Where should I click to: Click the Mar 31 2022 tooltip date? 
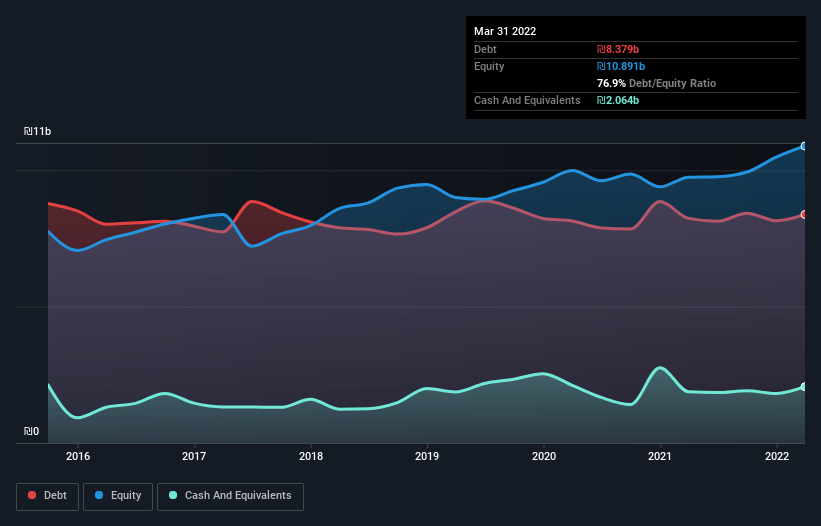click(505, 31)
